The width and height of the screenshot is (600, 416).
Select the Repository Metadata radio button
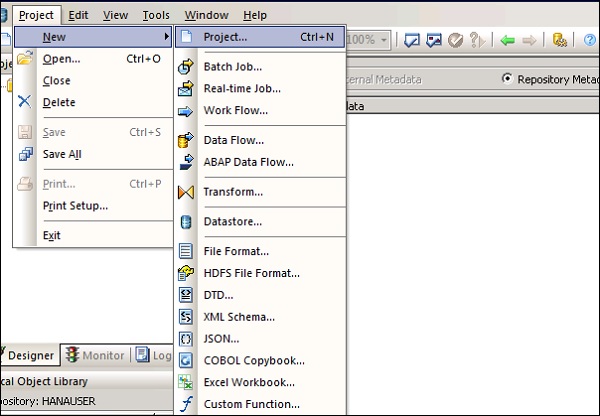tap(507, 79)
